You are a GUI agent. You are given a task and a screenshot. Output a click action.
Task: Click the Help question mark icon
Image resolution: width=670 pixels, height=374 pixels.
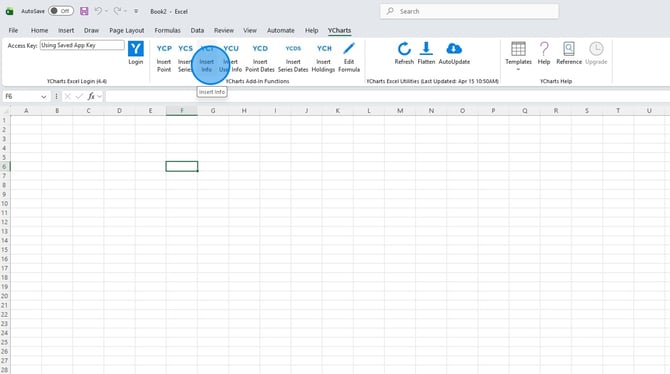click(x=544, y=49)
